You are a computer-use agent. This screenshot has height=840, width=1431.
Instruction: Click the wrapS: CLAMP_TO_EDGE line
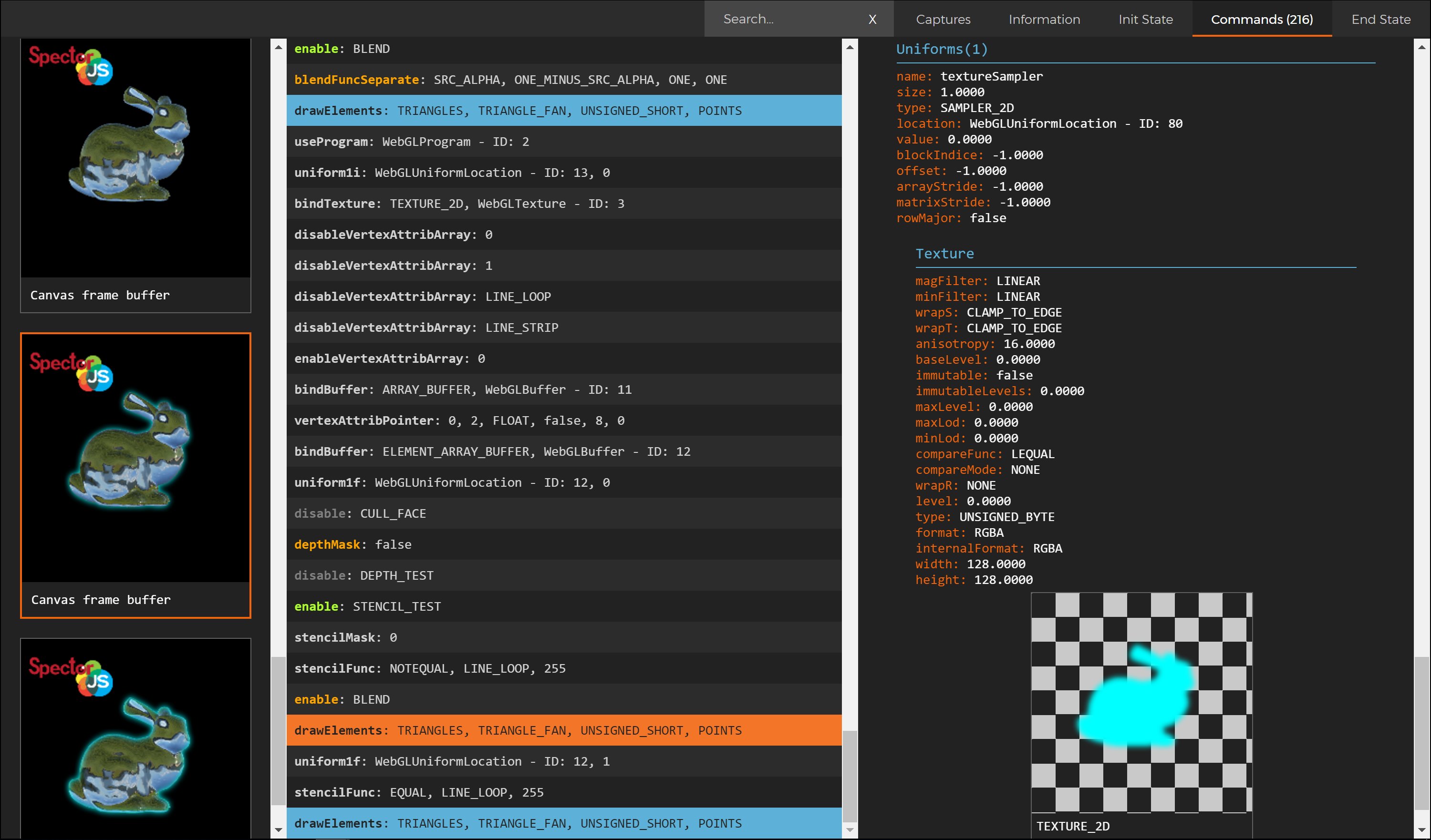pyautogui.click(x=989, y=312)
